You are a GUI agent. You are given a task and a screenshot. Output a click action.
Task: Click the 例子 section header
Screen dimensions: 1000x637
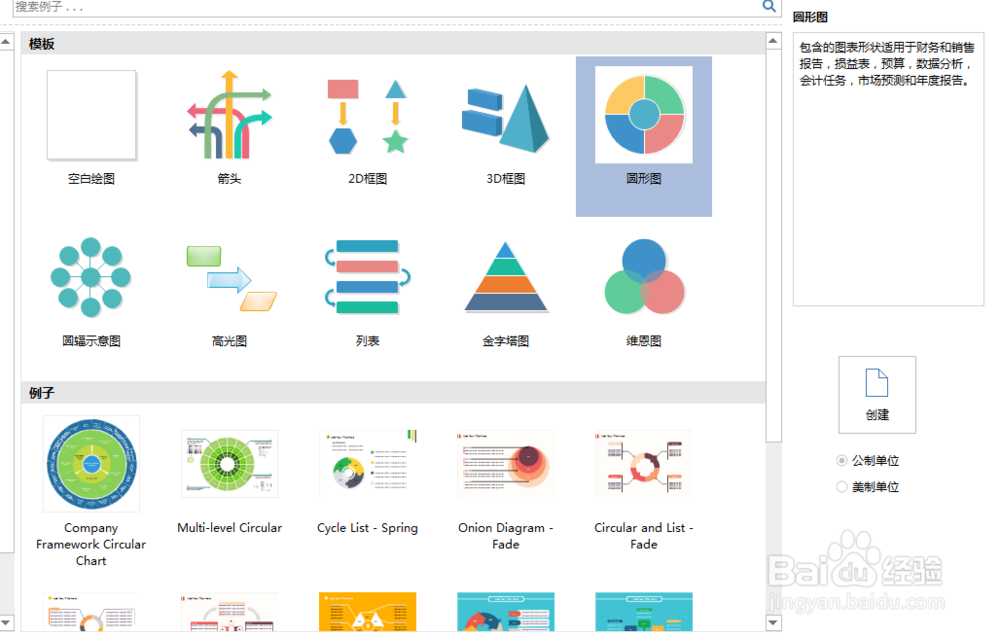(x=393, y=393)
